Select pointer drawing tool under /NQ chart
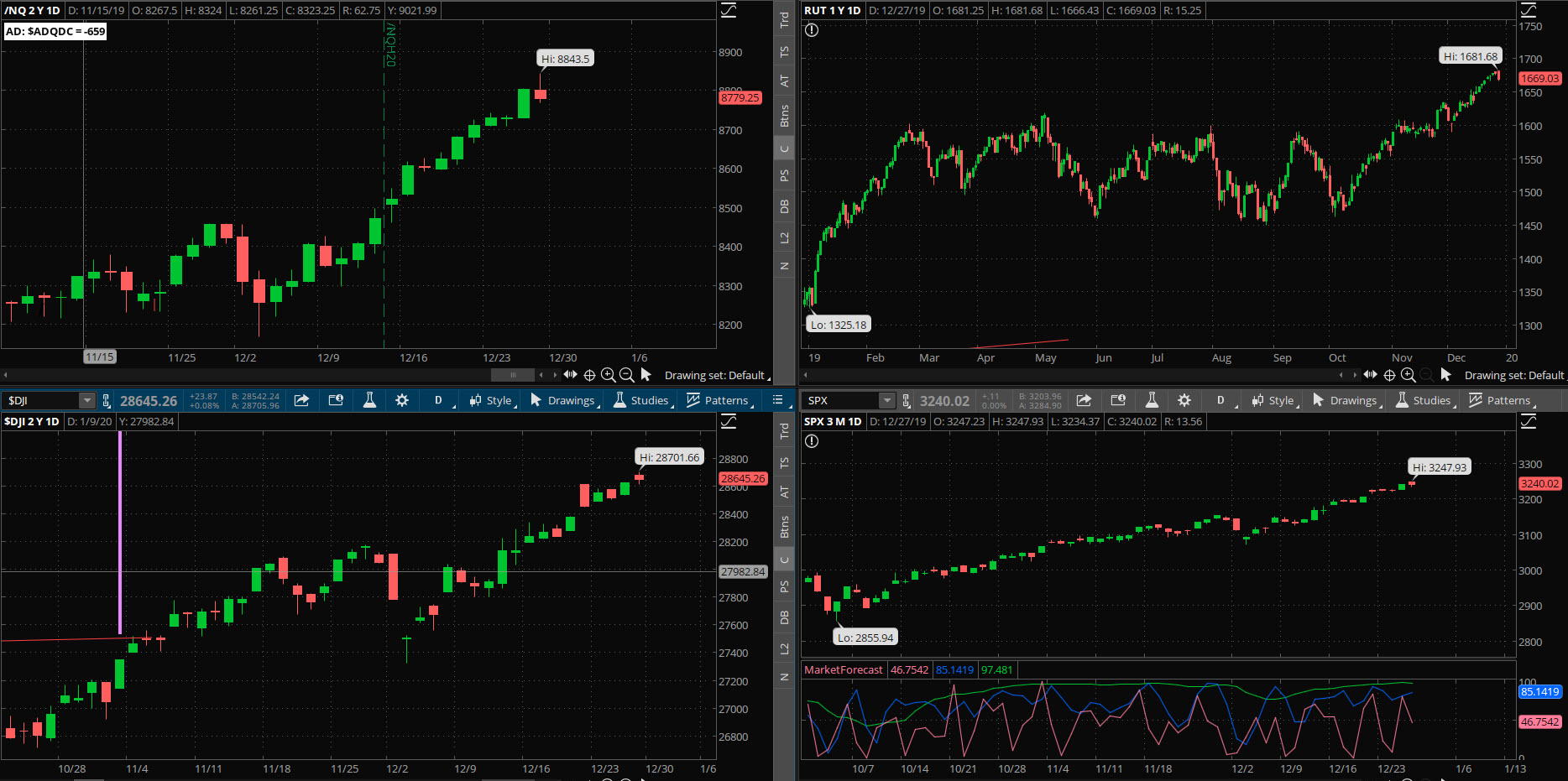1568x781 pixels. click(x=645, y=375)
